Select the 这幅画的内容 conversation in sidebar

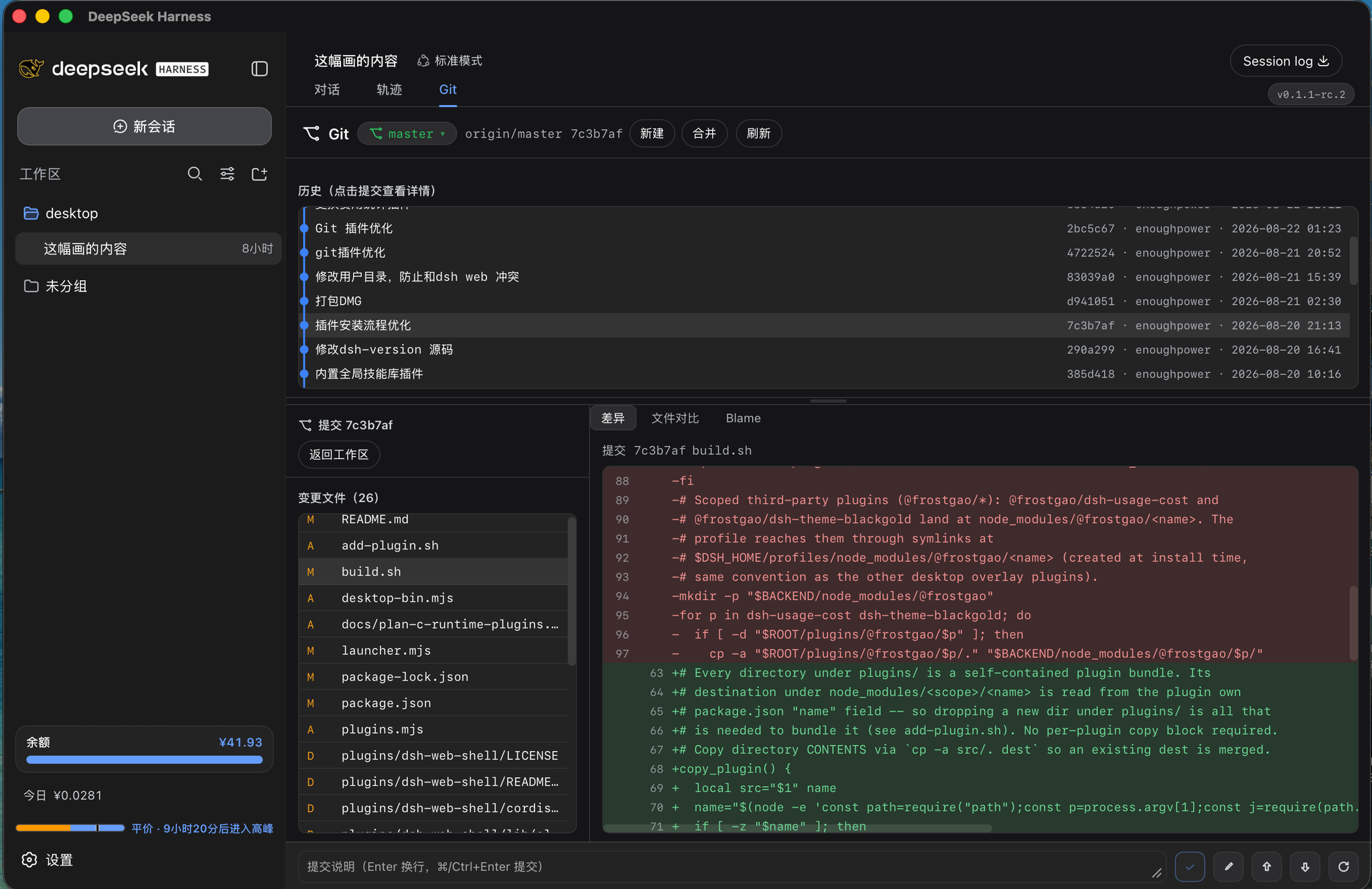148,249
